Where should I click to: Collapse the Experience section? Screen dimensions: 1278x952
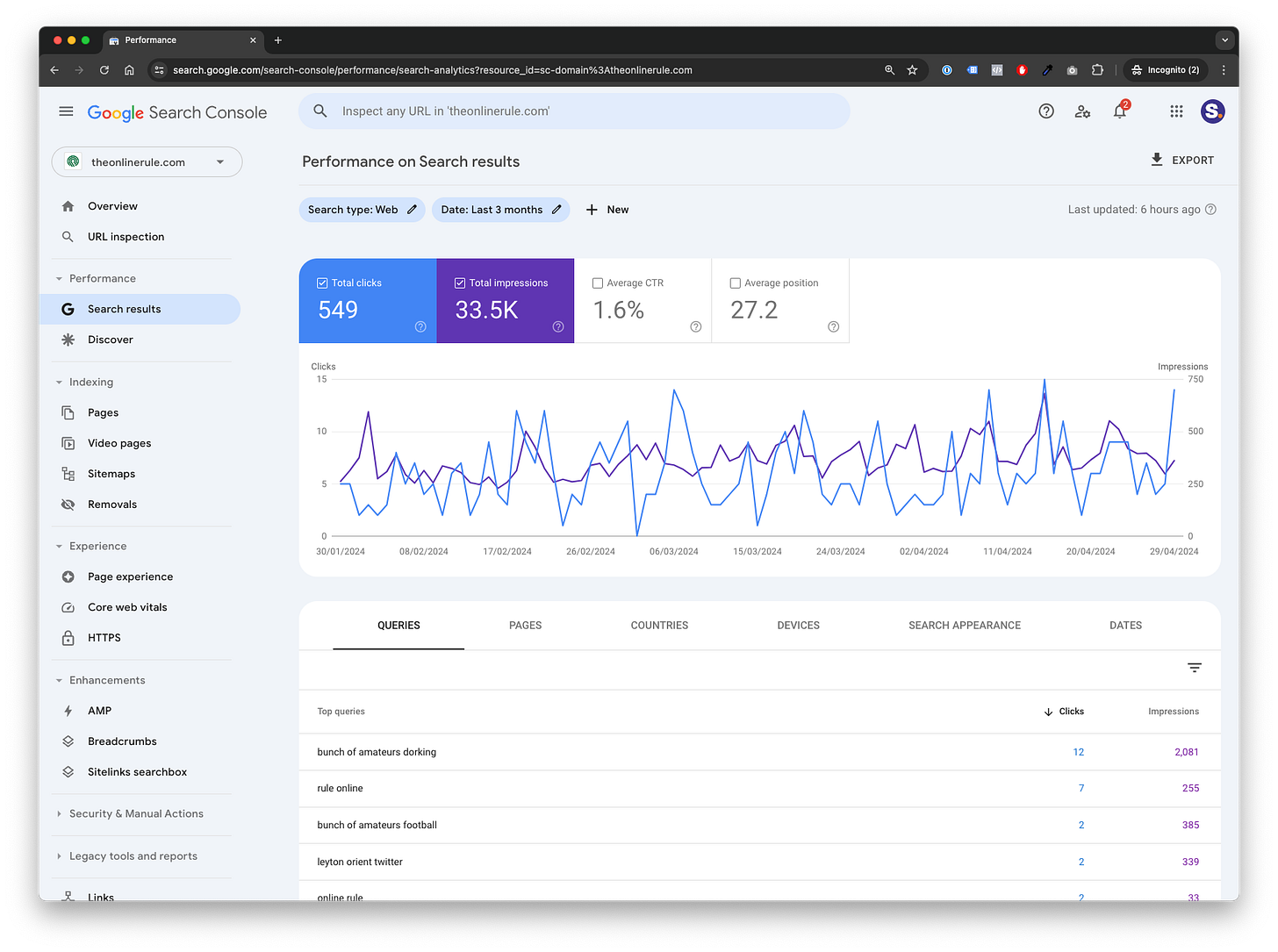click(x=91, y=546)
